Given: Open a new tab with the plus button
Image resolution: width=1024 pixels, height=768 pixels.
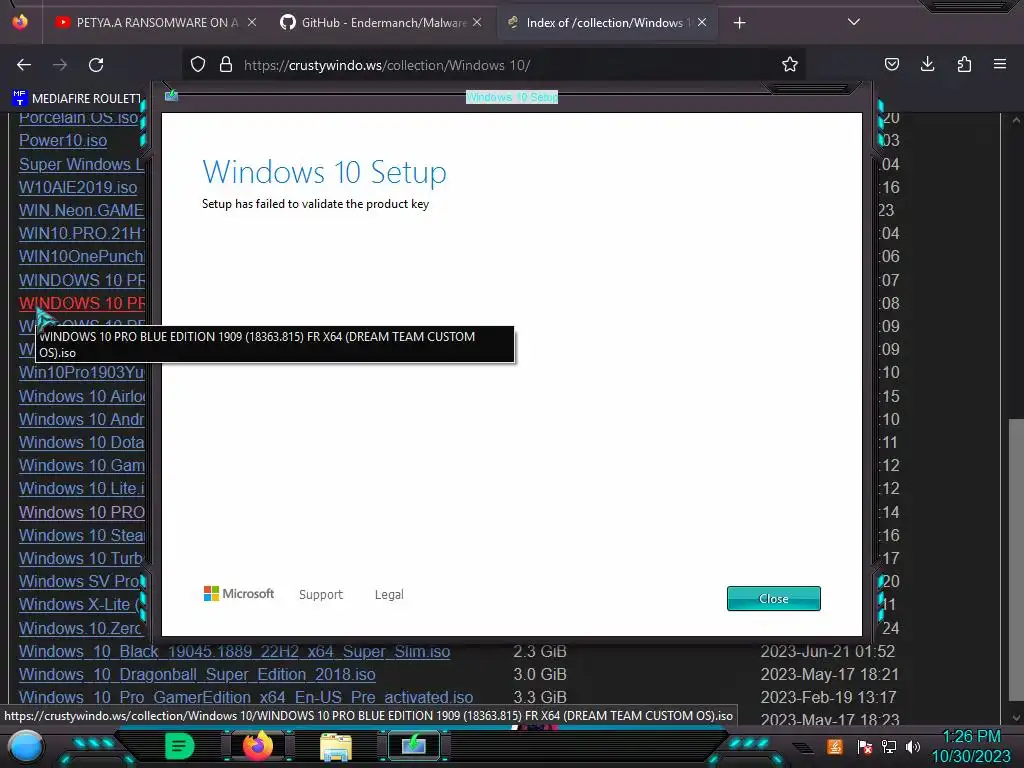Looking at the screenshot, I should coord(739,23).
